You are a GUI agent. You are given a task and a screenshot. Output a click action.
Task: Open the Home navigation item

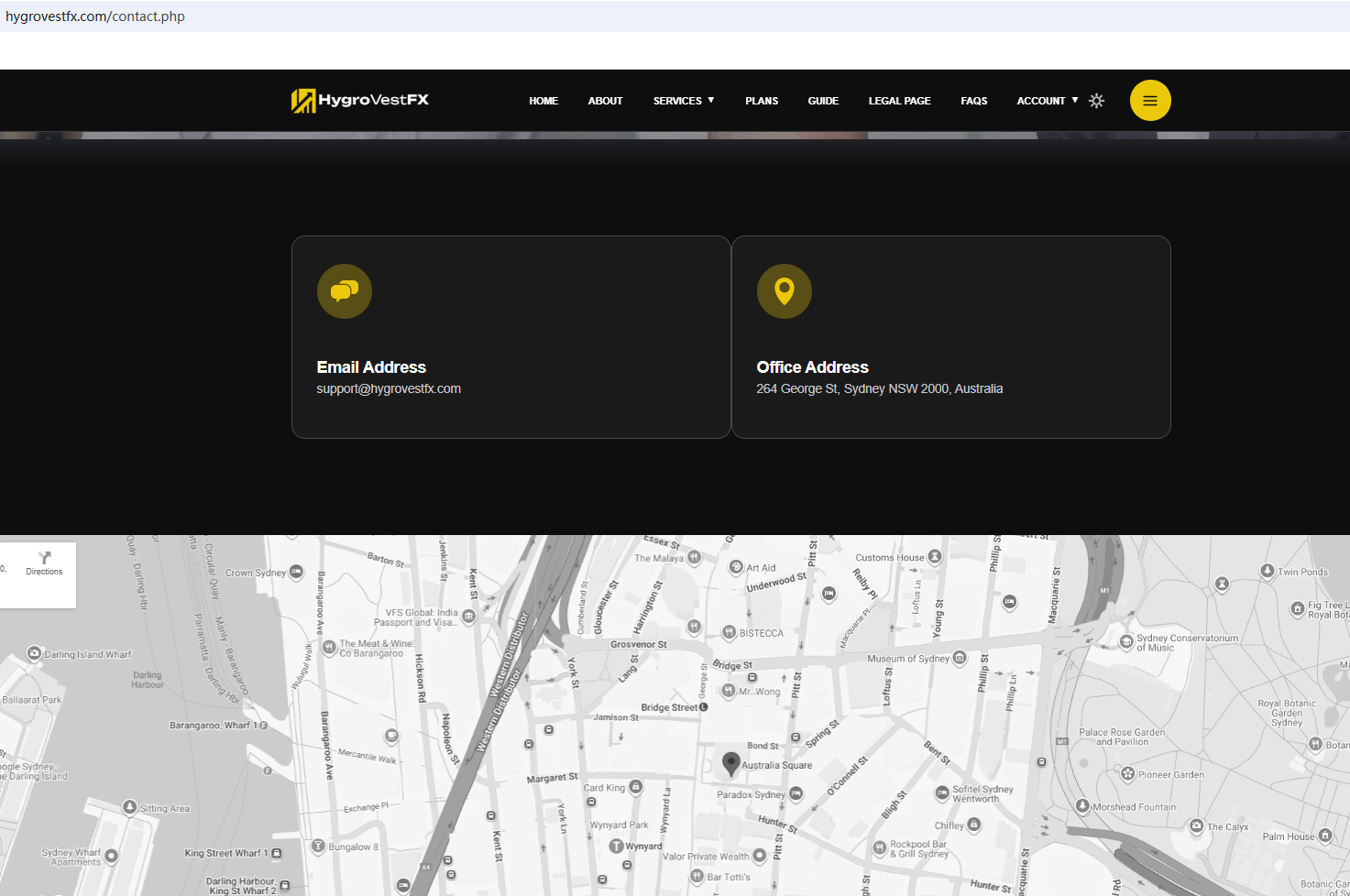tap(543, 101)
